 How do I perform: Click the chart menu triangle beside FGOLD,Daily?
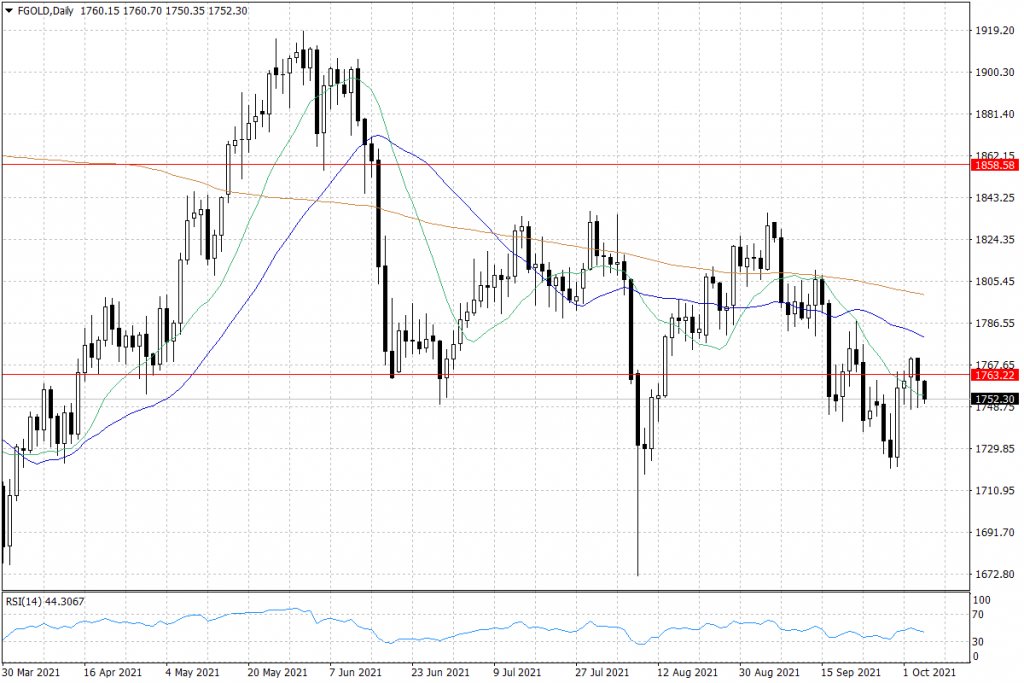tap(9, 10)
